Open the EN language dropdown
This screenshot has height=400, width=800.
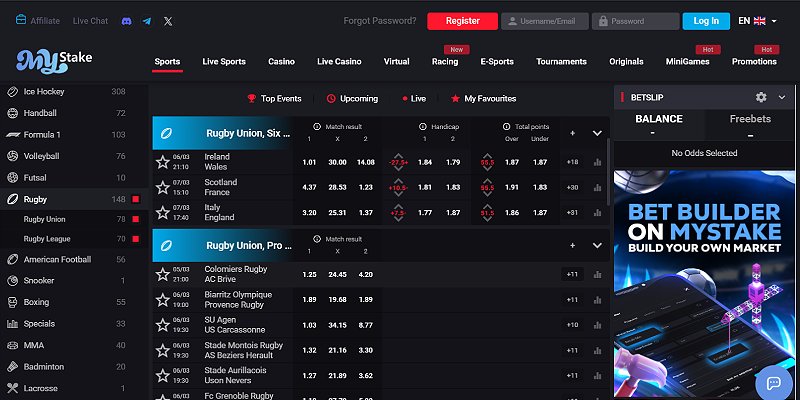(x=757, y=21)
